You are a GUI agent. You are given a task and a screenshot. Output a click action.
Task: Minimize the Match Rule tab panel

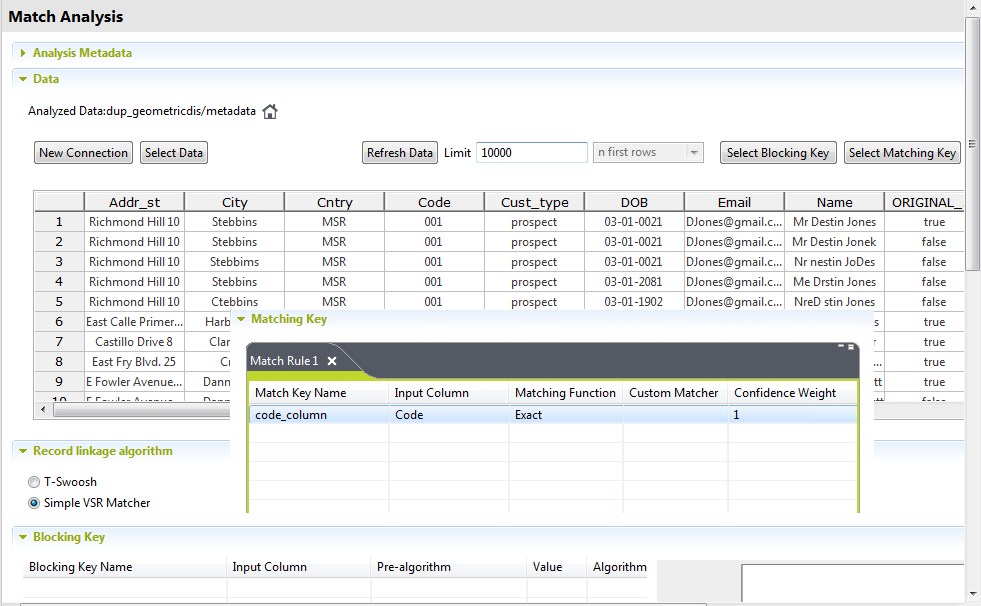click(x=841, y=346)
